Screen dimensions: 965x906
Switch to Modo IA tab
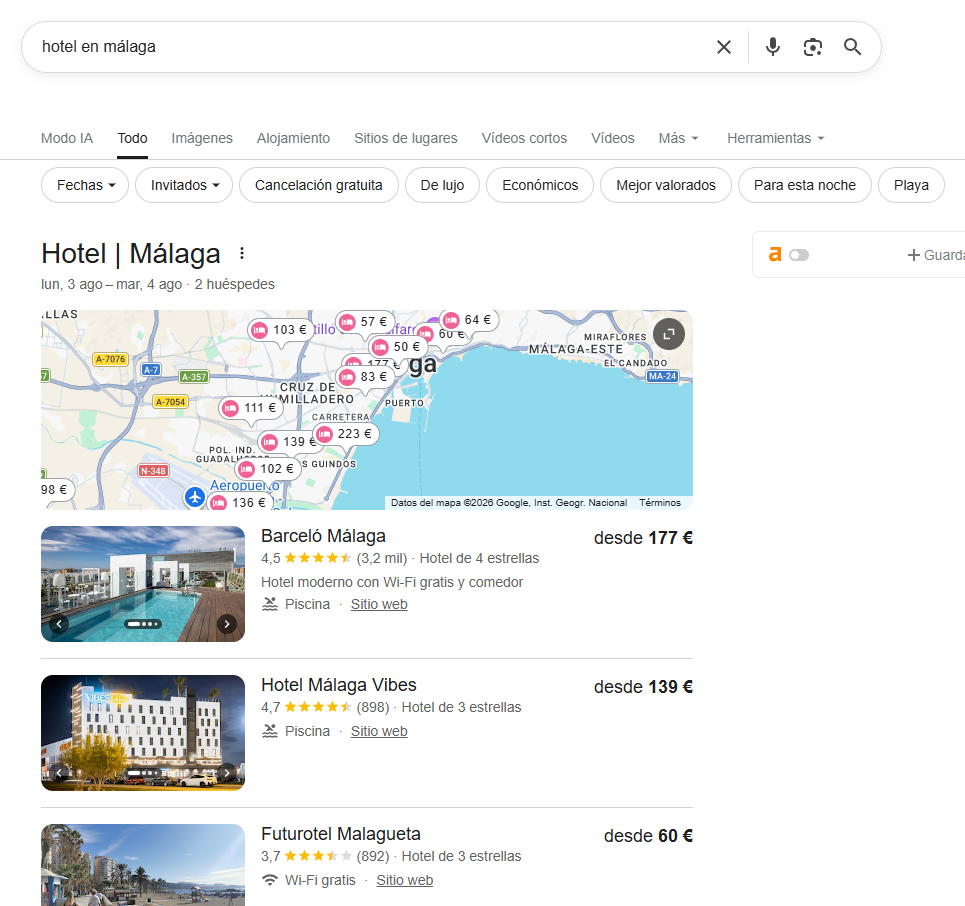point(67,138)
